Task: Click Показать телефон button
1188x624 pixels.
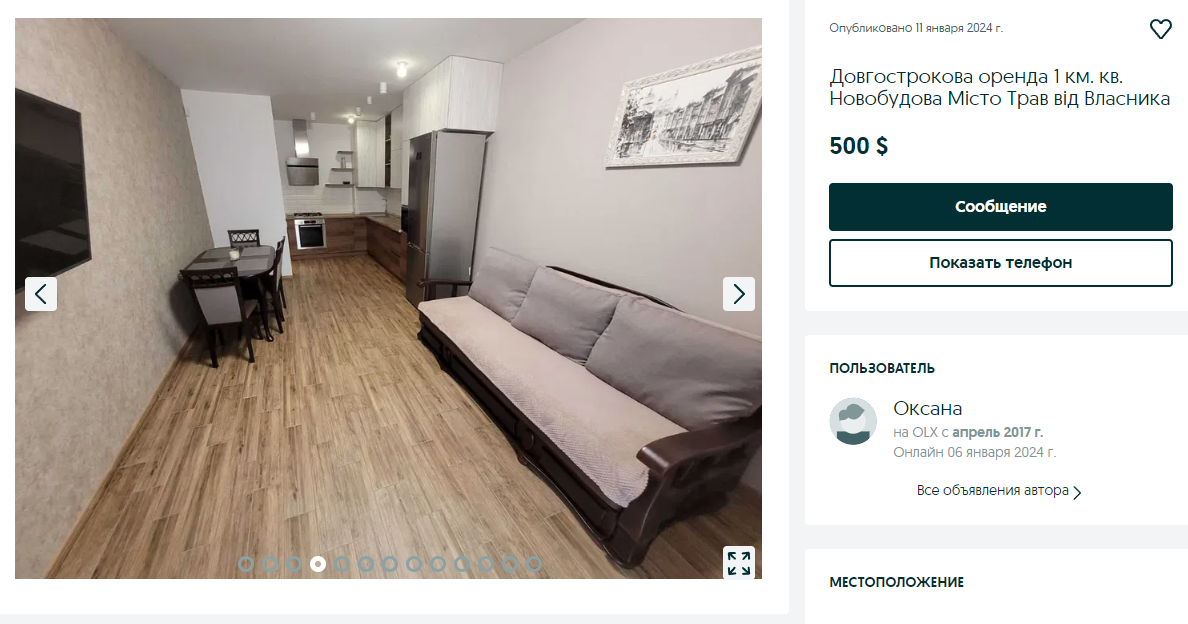Action: [1001, 263]
